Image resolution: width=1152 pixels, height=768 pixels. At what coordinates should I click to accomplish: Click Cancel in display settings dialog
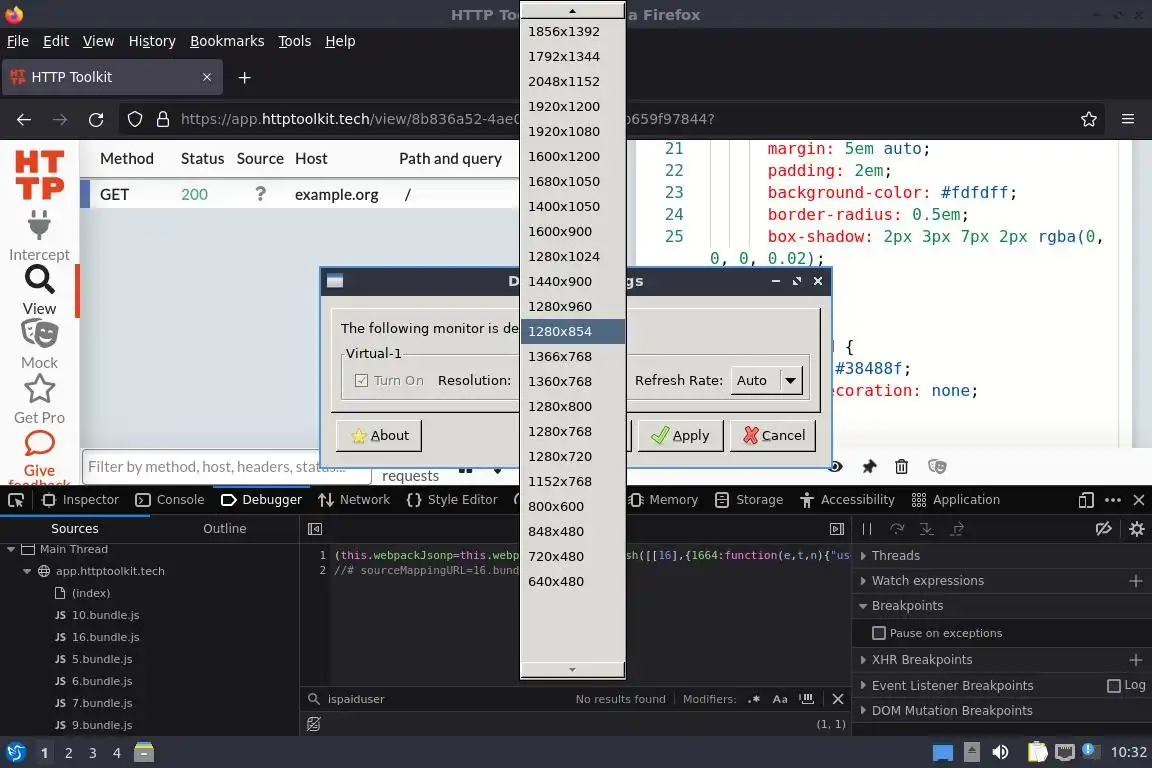point(773,435)
